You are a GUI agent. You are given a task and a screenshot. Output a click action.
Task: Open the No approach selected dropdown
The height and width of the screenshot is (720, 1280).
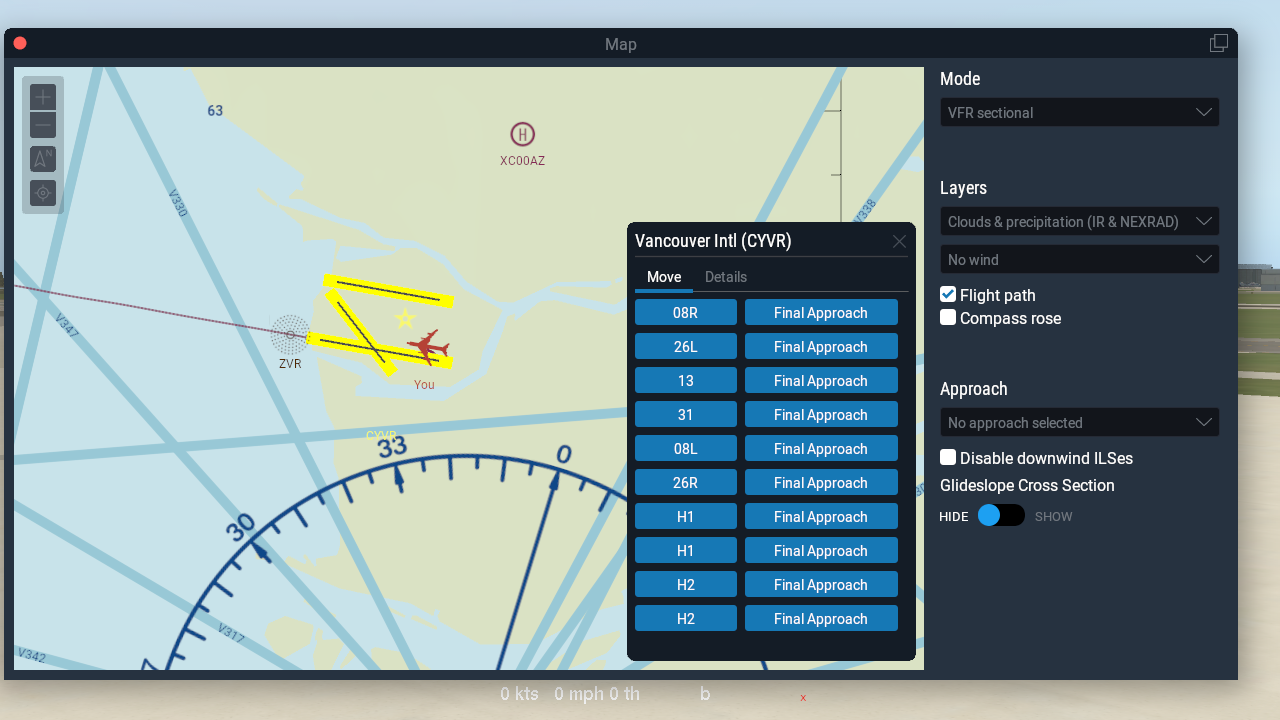point(1079,422)
